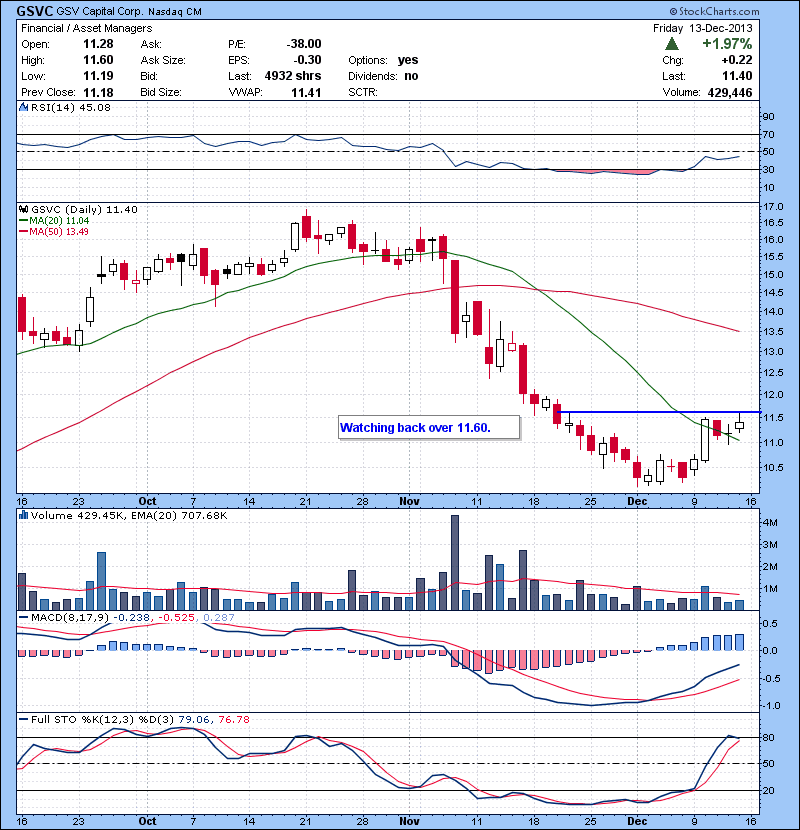The width and height of the screenshot is (800, 830).
Task: Click the VWAP value 11.41
Action: pos(306,93)
